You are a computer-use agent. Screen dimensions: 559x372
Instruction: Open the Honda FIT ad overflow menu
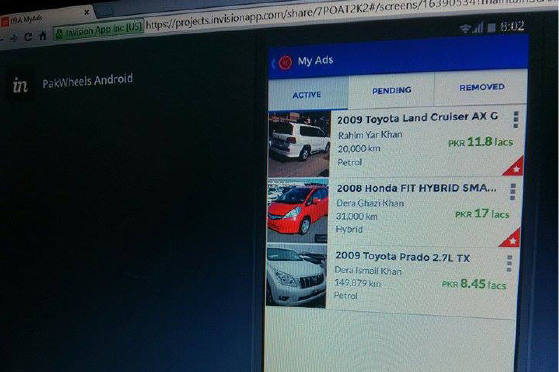click(513, 192)
